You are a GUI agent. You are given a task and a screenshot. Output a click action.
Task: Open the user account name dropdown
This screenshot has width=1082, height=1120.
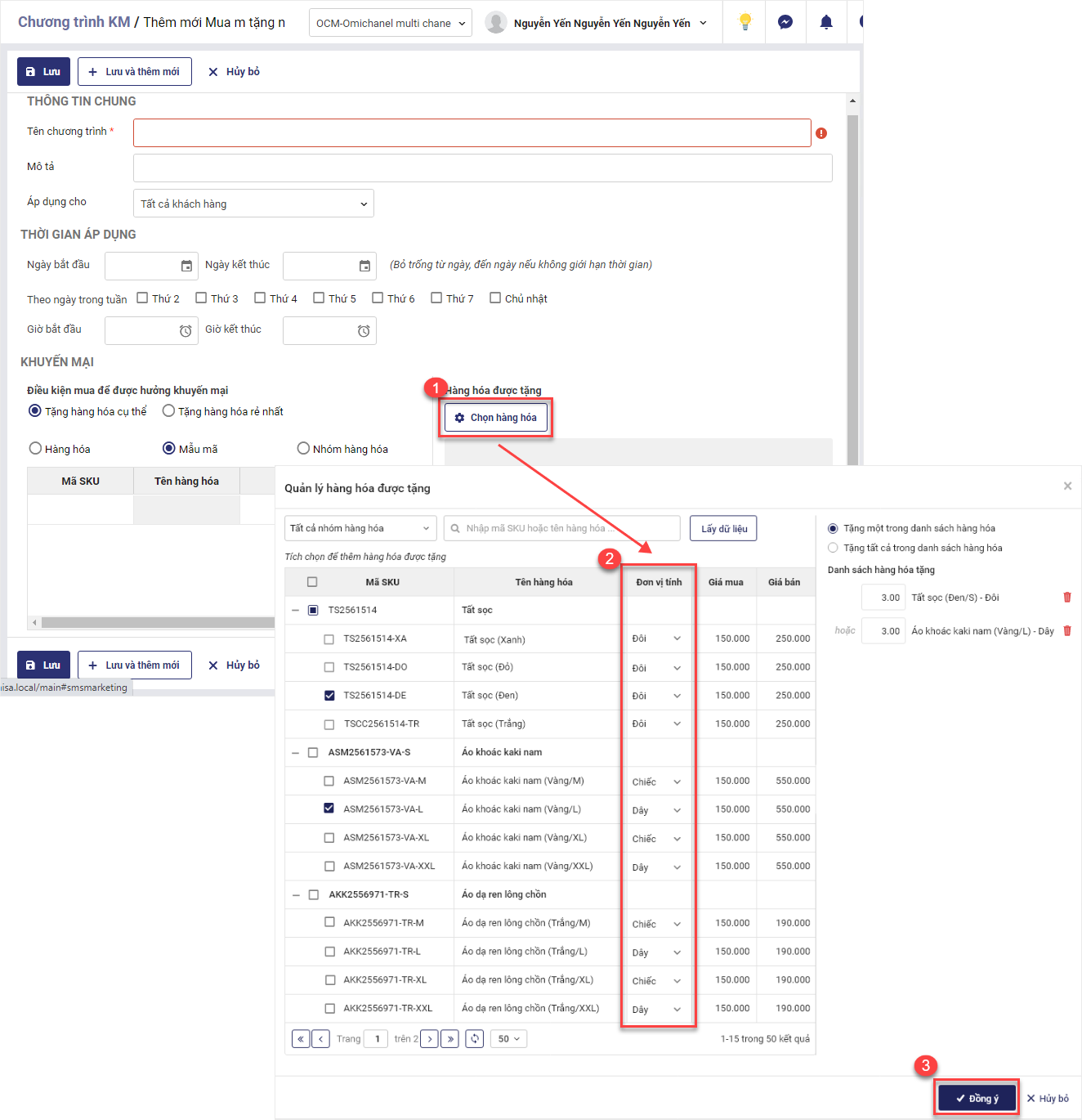[x=610, y=23]
